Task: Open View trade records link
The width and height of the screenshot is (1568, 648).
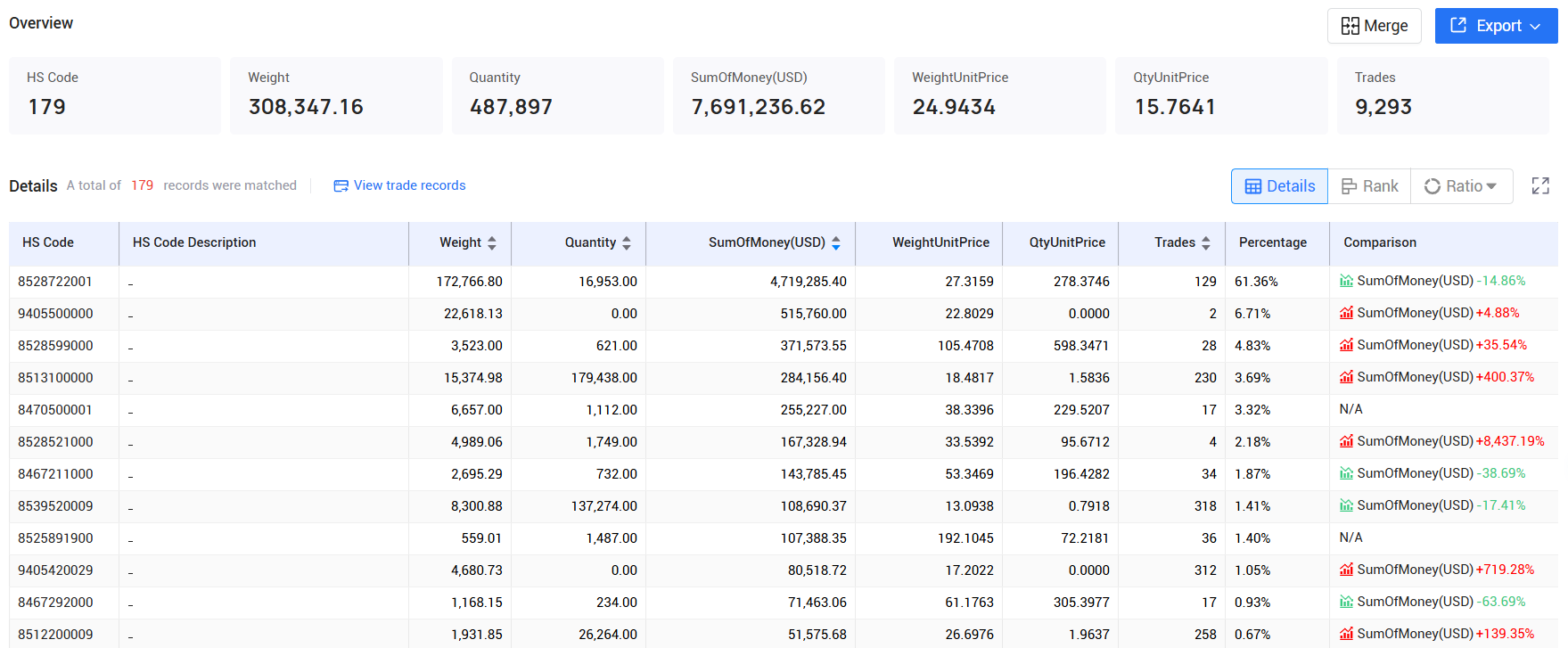Action: (409, 185)
